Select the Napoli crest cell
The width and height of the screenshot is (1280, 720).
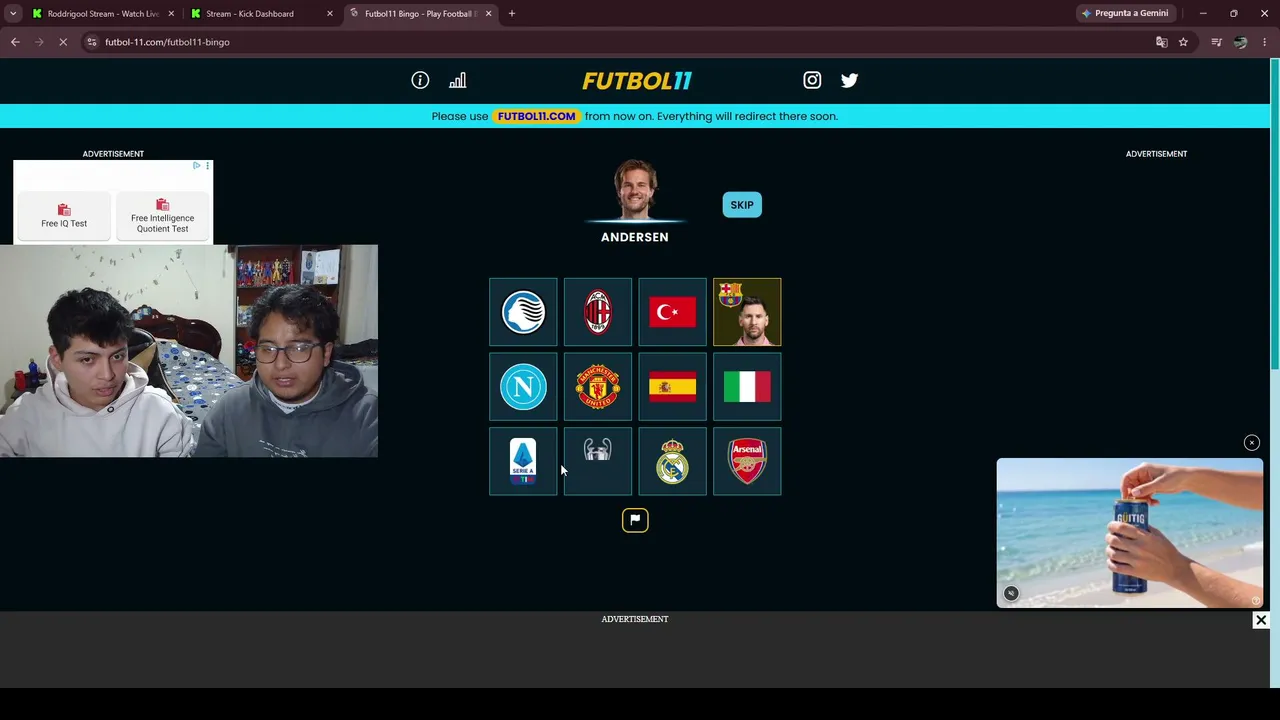coord(523,386)
